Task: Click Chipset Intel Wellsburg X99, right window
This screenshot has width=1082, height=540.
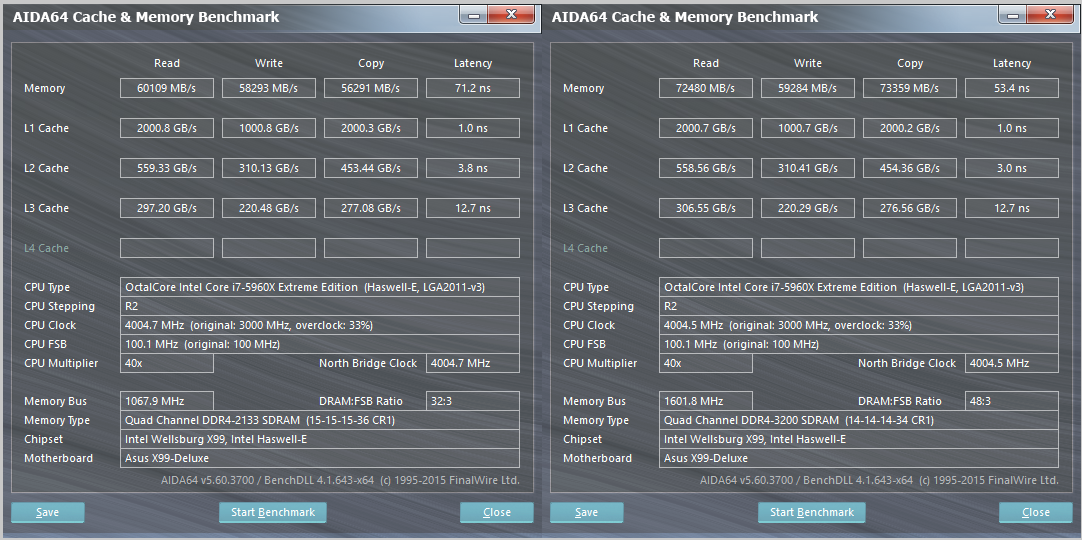Action: click(x=859, y=439)
